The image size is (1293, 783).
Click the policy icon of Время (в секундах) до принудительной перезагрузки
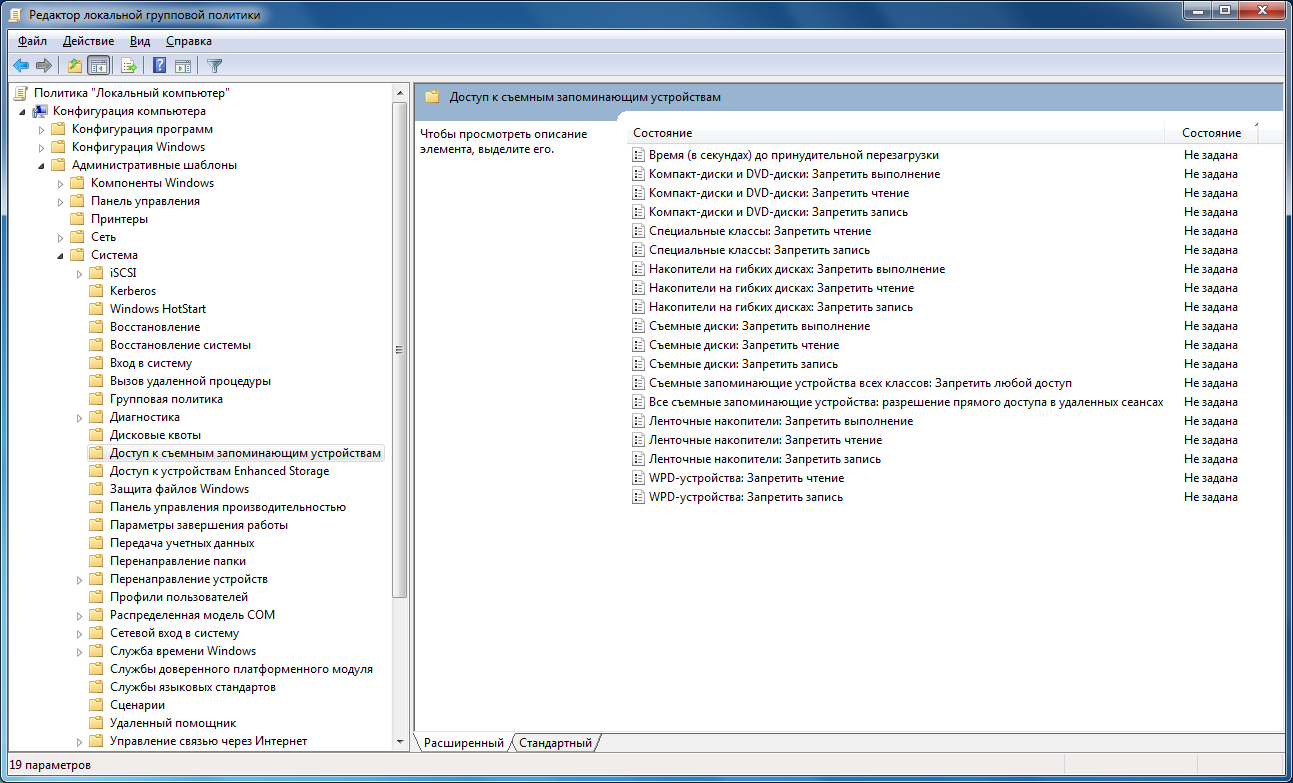tap(639, 155)
